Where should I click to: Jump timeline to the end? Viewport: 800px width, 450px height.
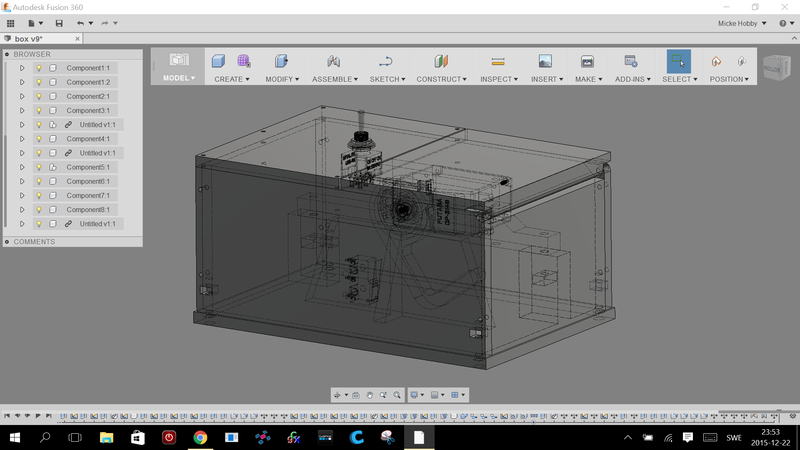[x=49, y=416]
